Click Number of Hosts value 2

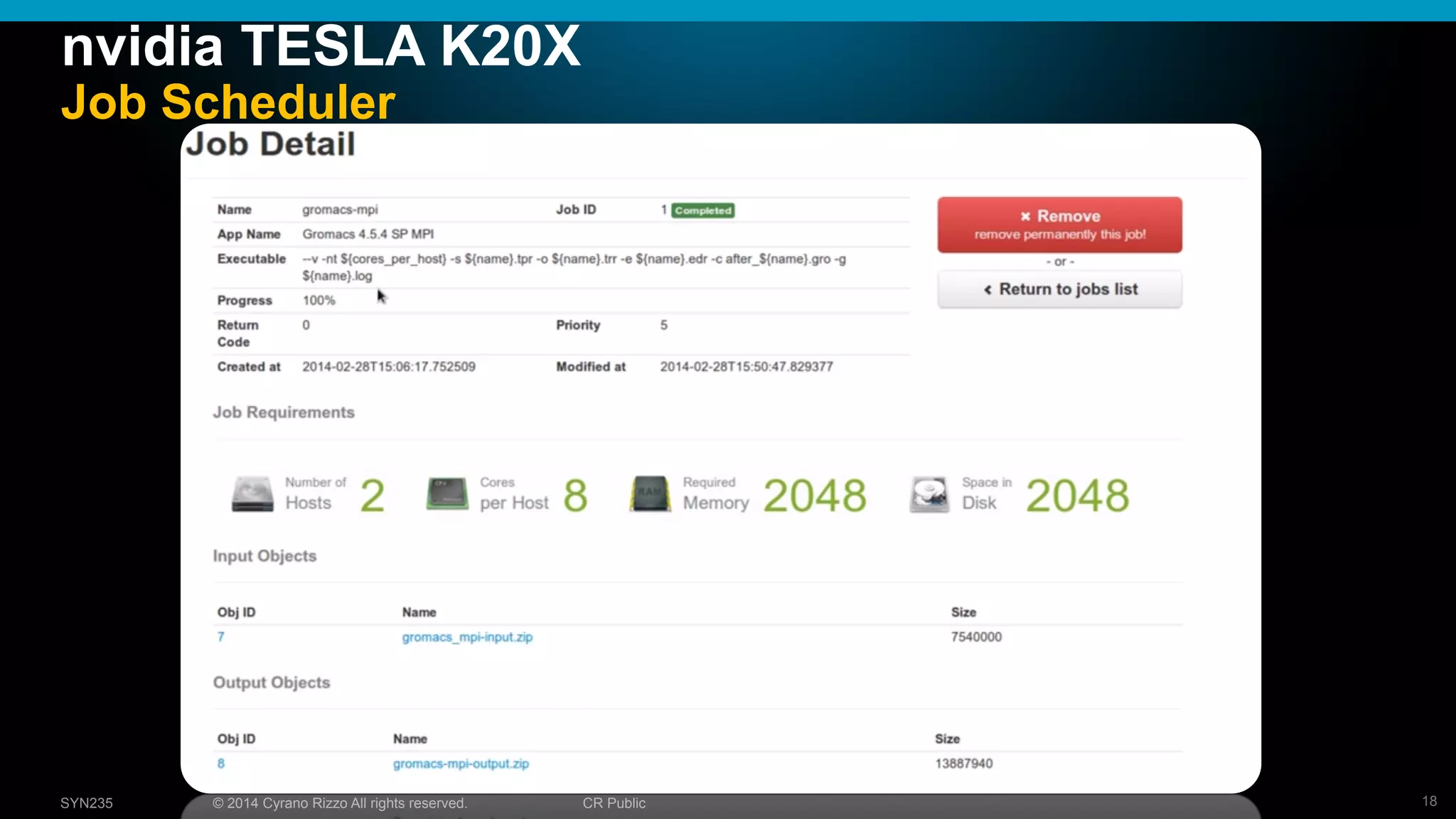coord(373,496)
